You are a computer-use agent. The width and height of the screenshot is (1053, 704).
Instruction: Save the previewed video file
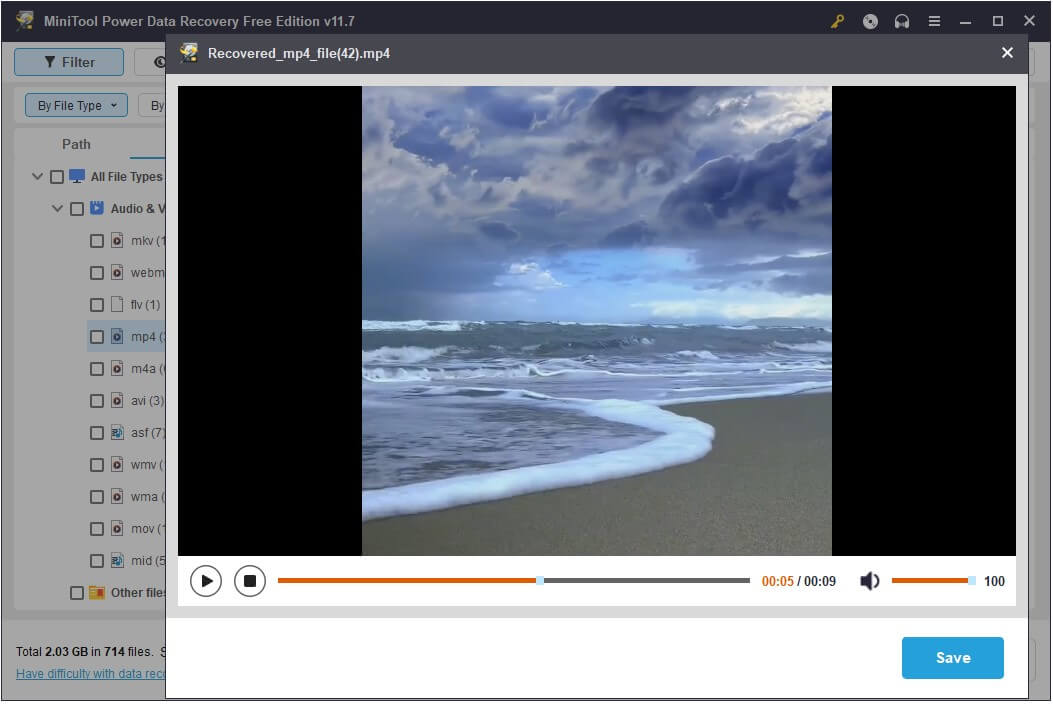pos(952,658)
